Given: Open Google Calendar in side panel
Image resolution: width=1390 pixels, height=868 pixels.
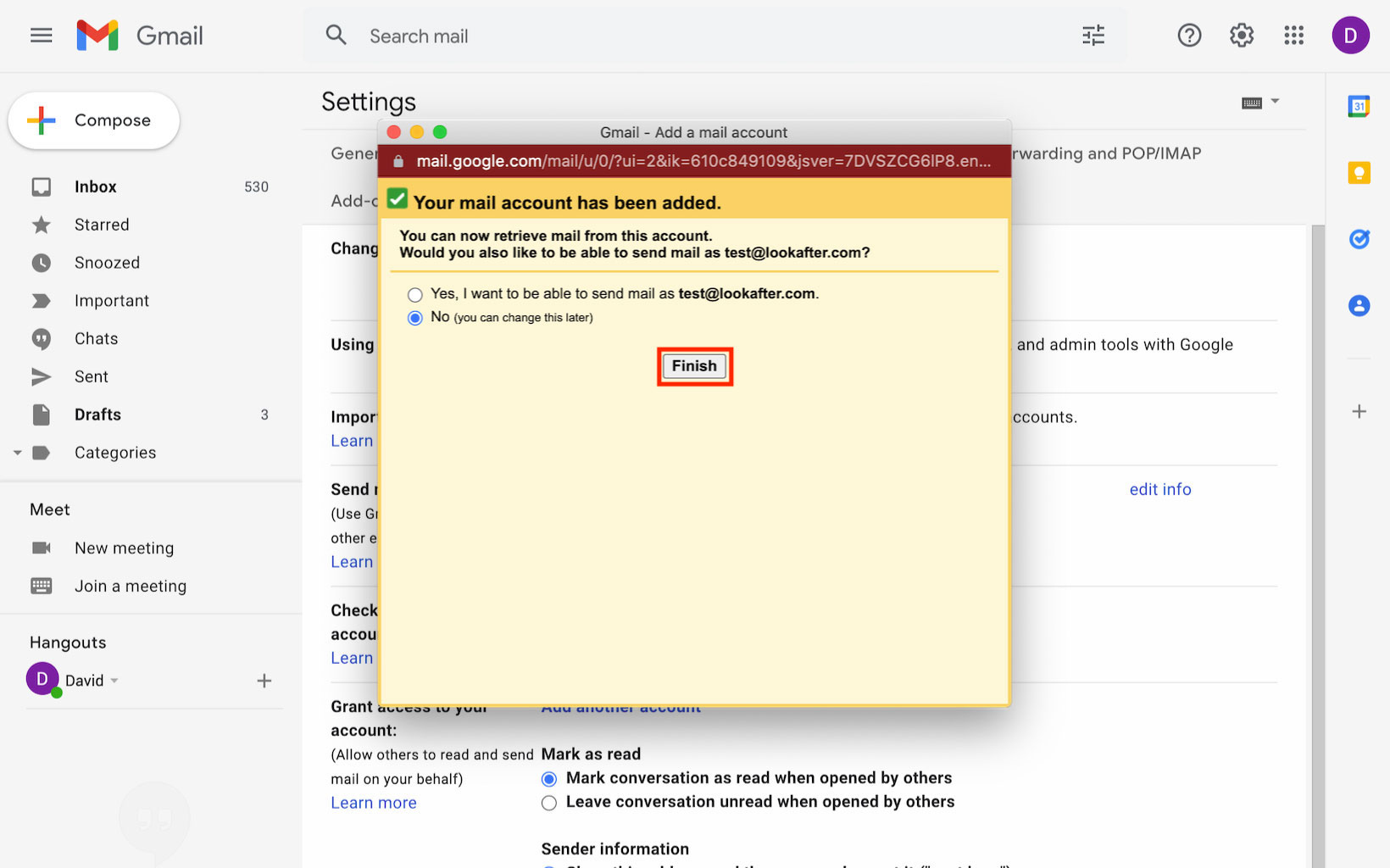Looking at the screenshot, I should [1359, 106].
